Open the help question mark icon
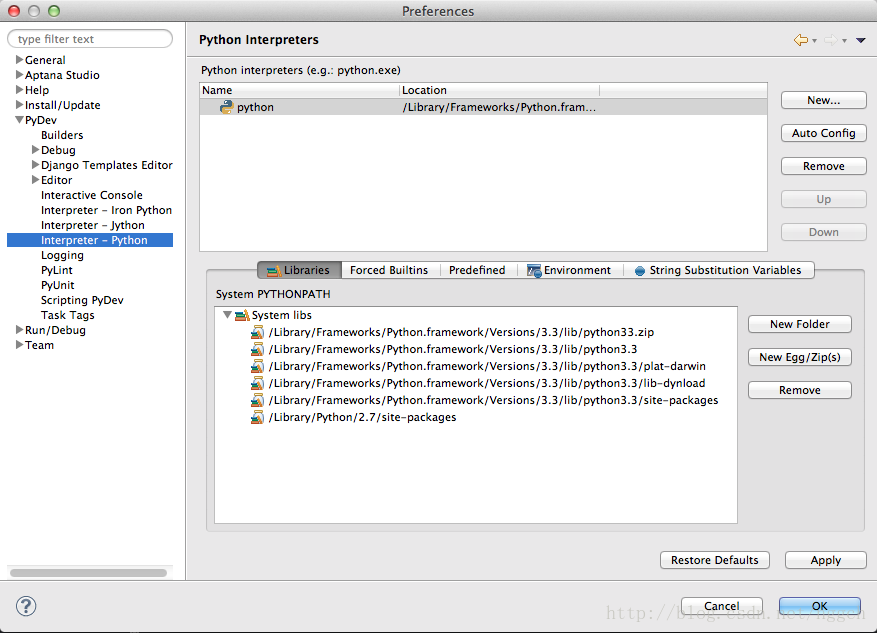Screen dimensions: 877x633 (x=26, y=606)
